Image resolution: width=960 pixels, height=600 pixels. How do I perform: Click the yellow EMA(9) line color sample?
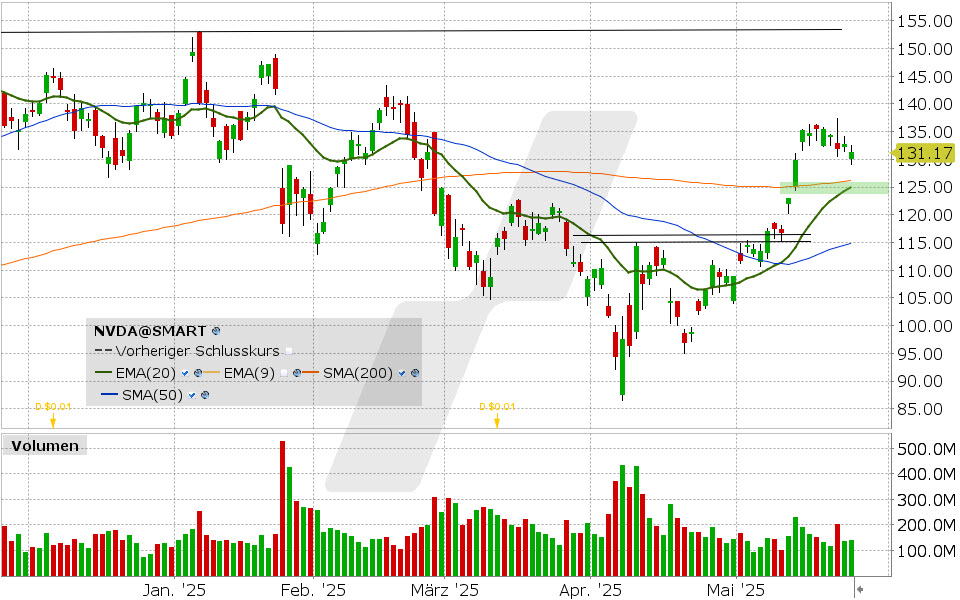[x=212, y=373]
